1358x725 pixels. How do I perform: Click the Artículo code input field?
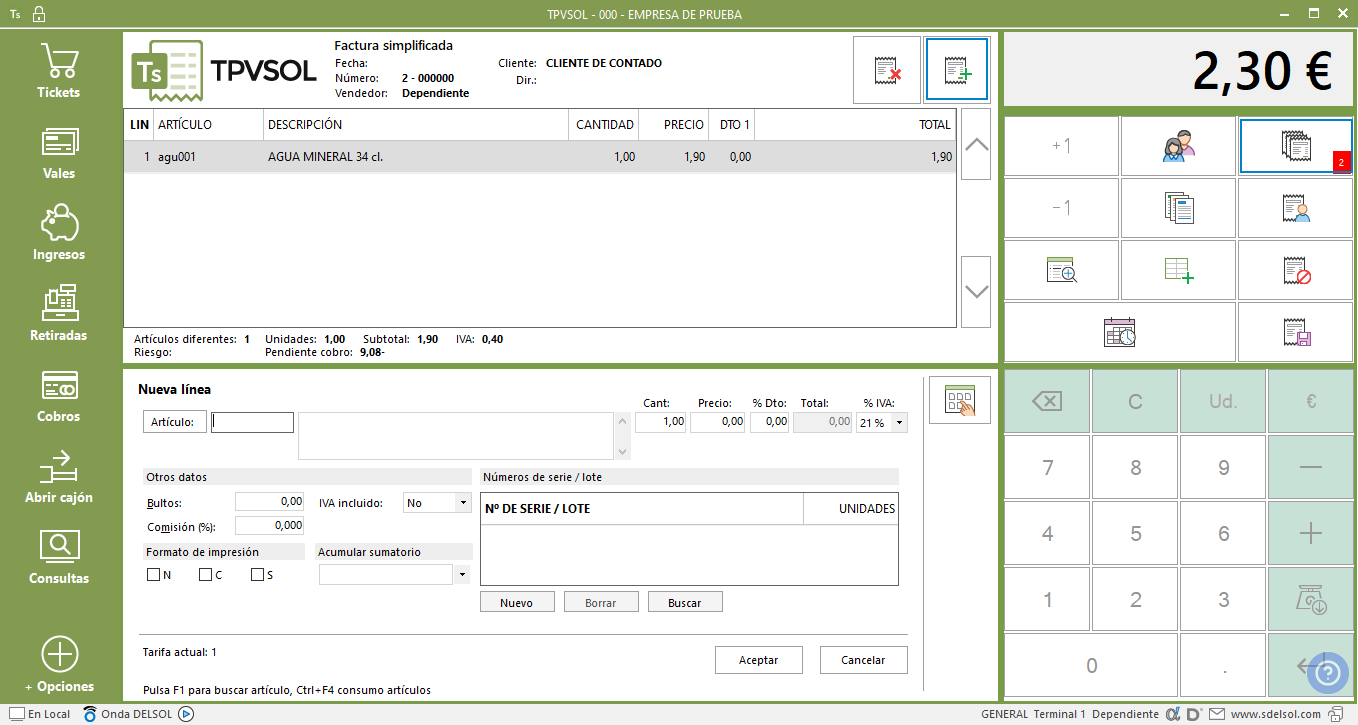pos(253,422)
